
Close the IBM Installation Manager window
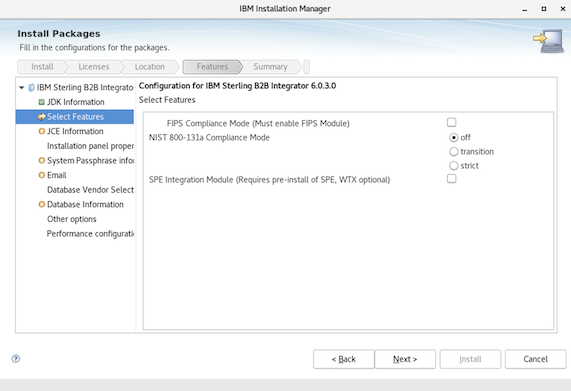[x=563, y=9]
